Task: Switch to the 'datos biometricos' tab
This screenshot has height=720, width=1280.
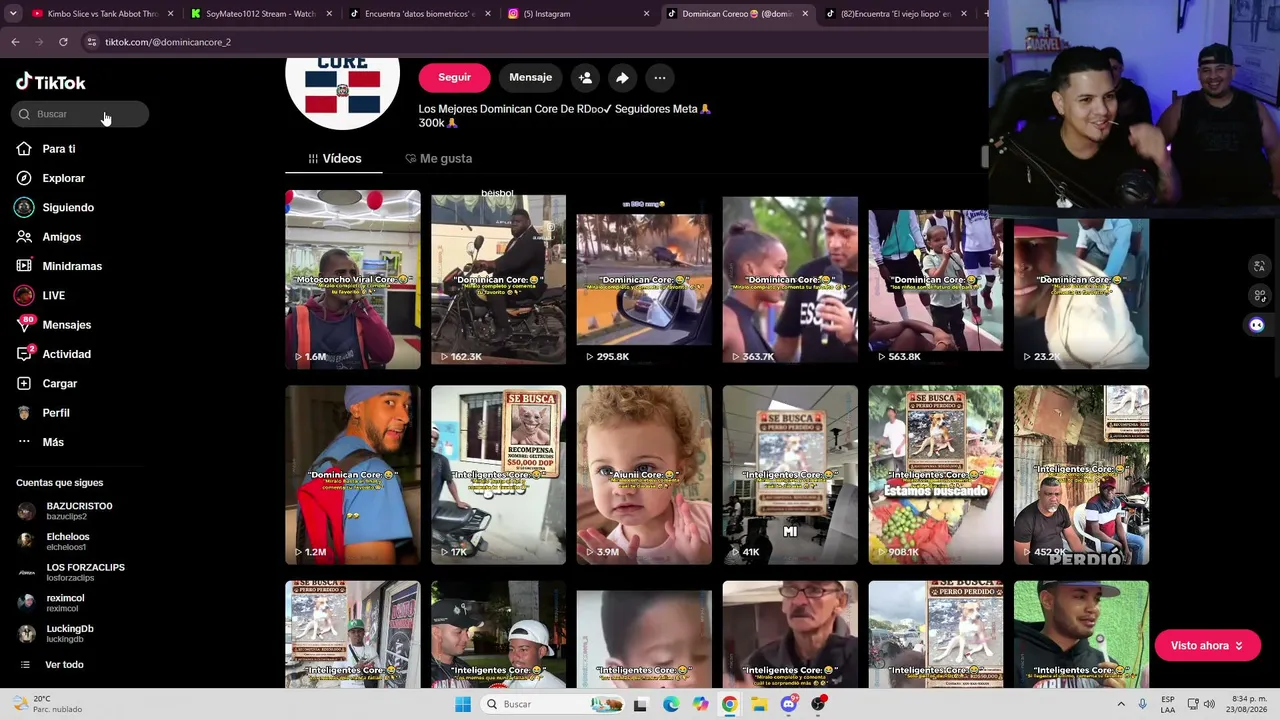Action: (x=418, y=14)
